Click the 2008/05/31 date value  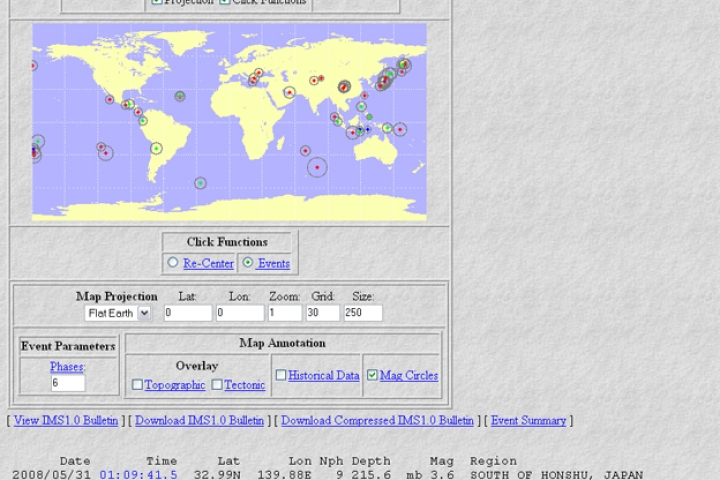coord(52,474)
